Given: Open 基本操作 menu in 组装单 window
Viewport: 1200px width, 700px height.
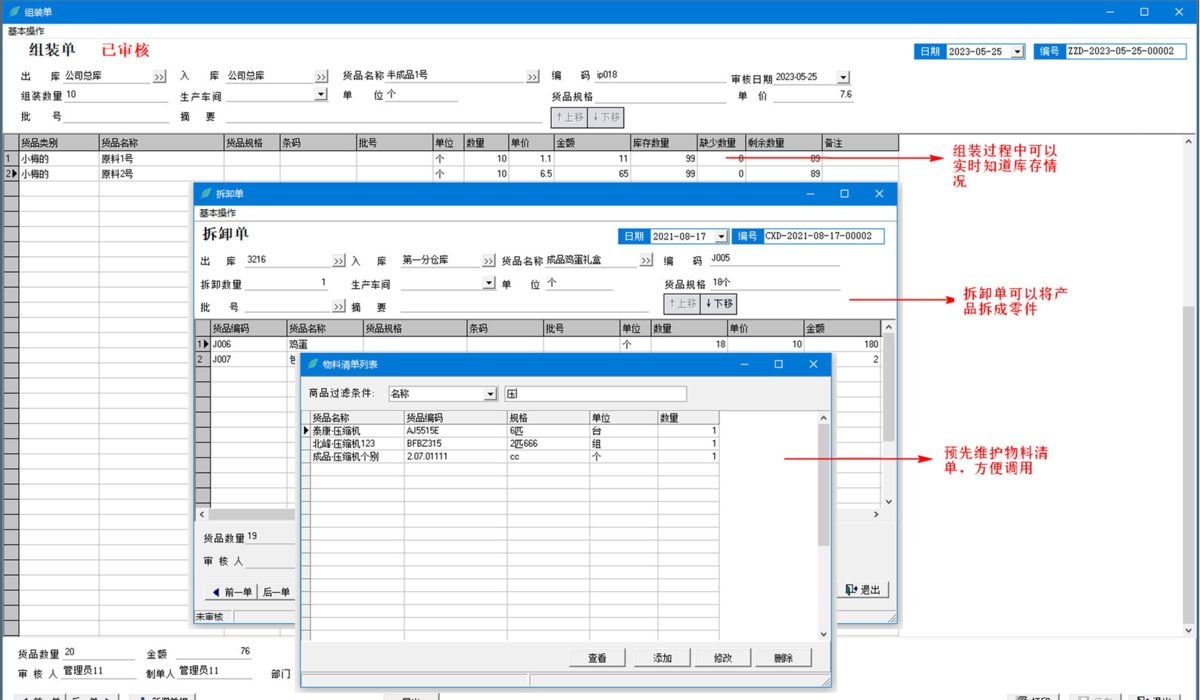Looking at the screenshot, I should pyautogui.click(x=26, y=31).
